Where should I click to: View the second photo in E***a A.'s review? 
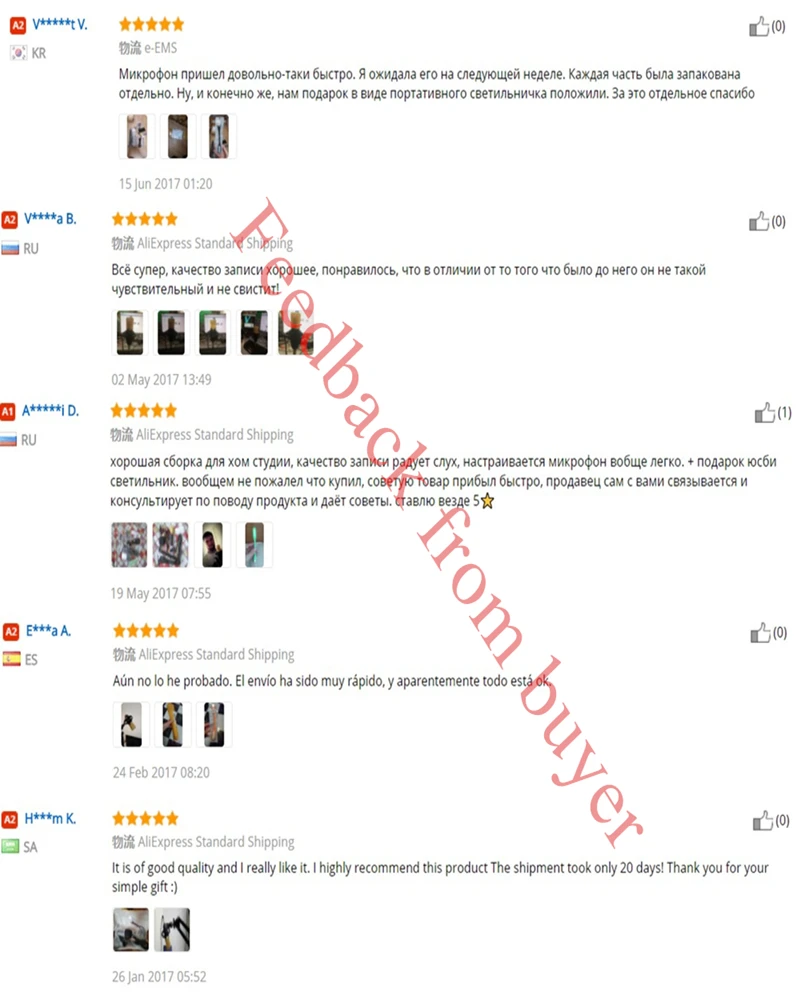[173, 724]
